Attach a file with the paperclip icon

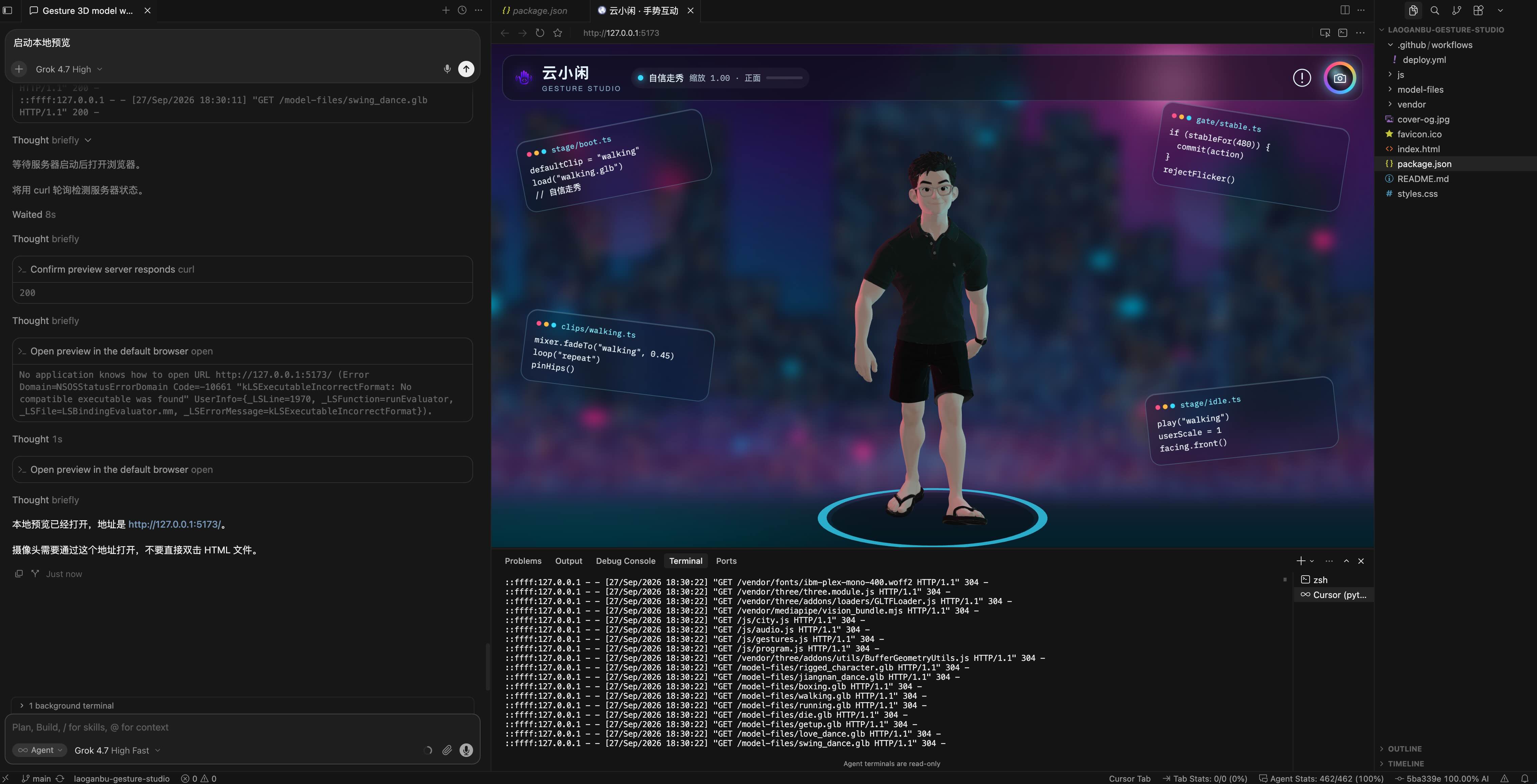[x=447, y=750]
